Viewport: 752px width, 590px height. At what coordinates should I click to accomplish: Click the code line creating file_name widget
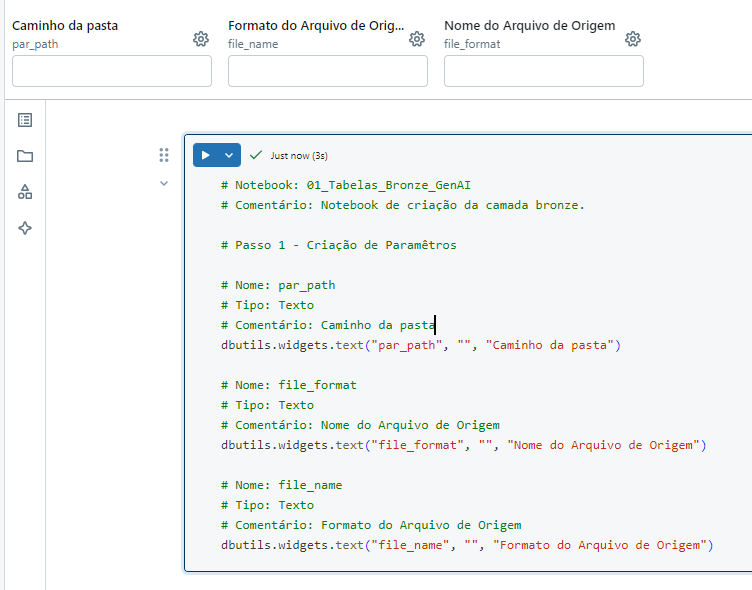(x=467, y=545)
